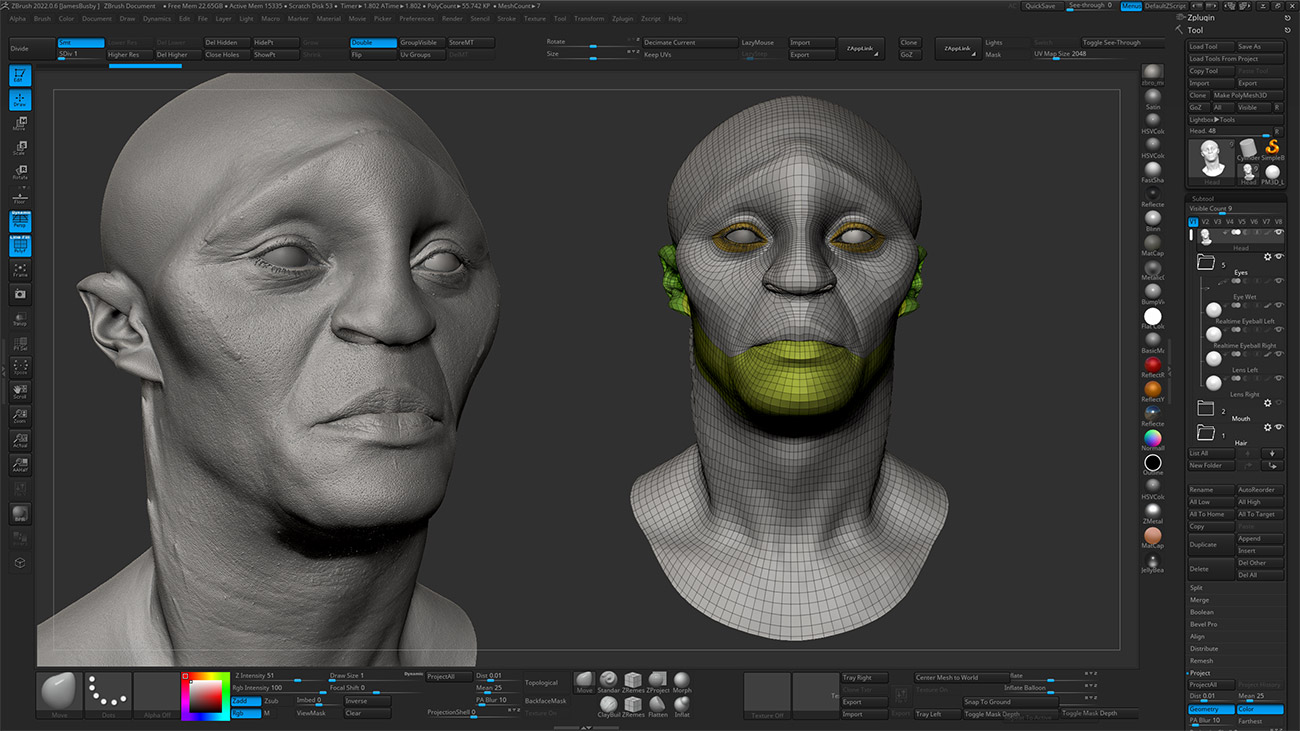Select the Standard brush icon
1300x731 pixels.
(x=609, y=682)
